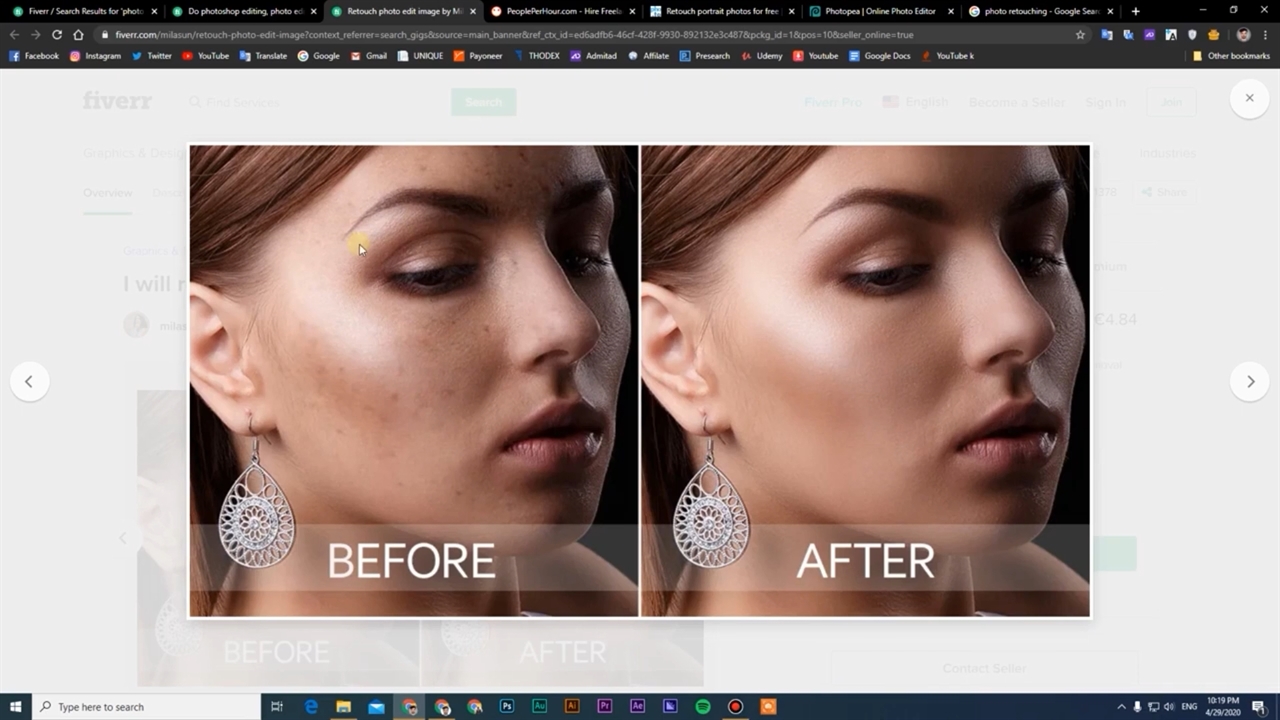The image size is (1280, 720).
Task: Launch Spotify from the taskbar
Action: (x=703, y=707)
